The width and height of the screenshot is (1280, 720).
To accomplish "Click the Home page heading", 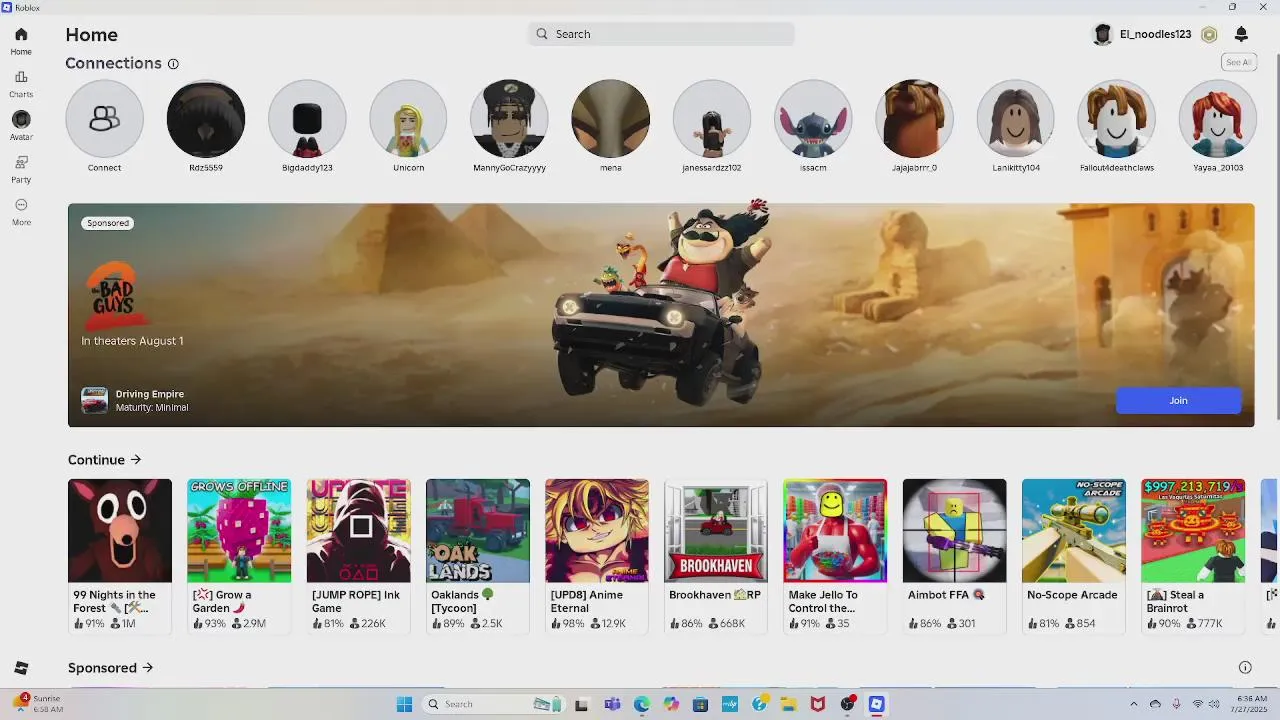I will click(92, 35).
